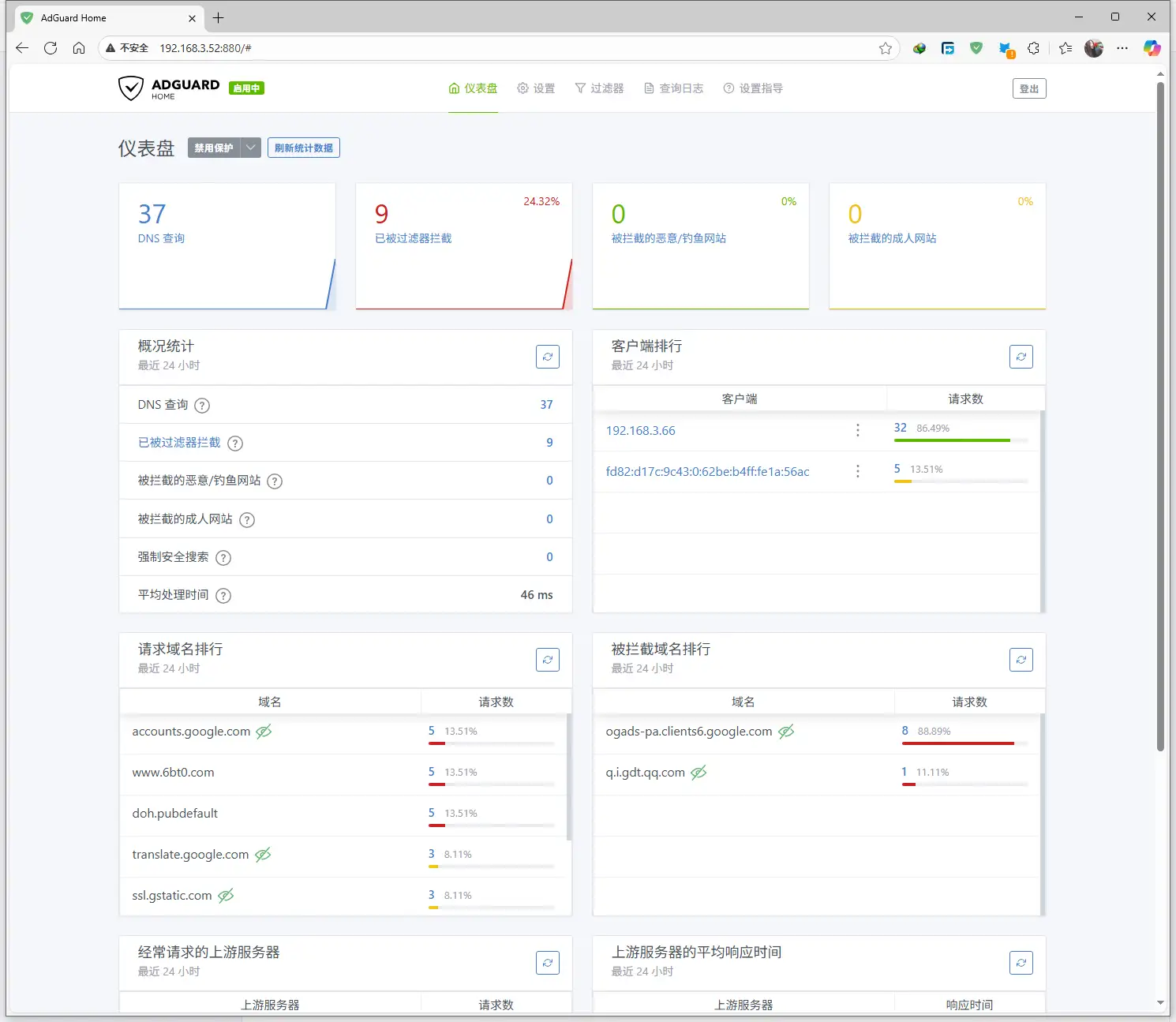Toggle visibility for ssl.gstatic.com domain
Screen dimensions: 1176x1022
227,895
